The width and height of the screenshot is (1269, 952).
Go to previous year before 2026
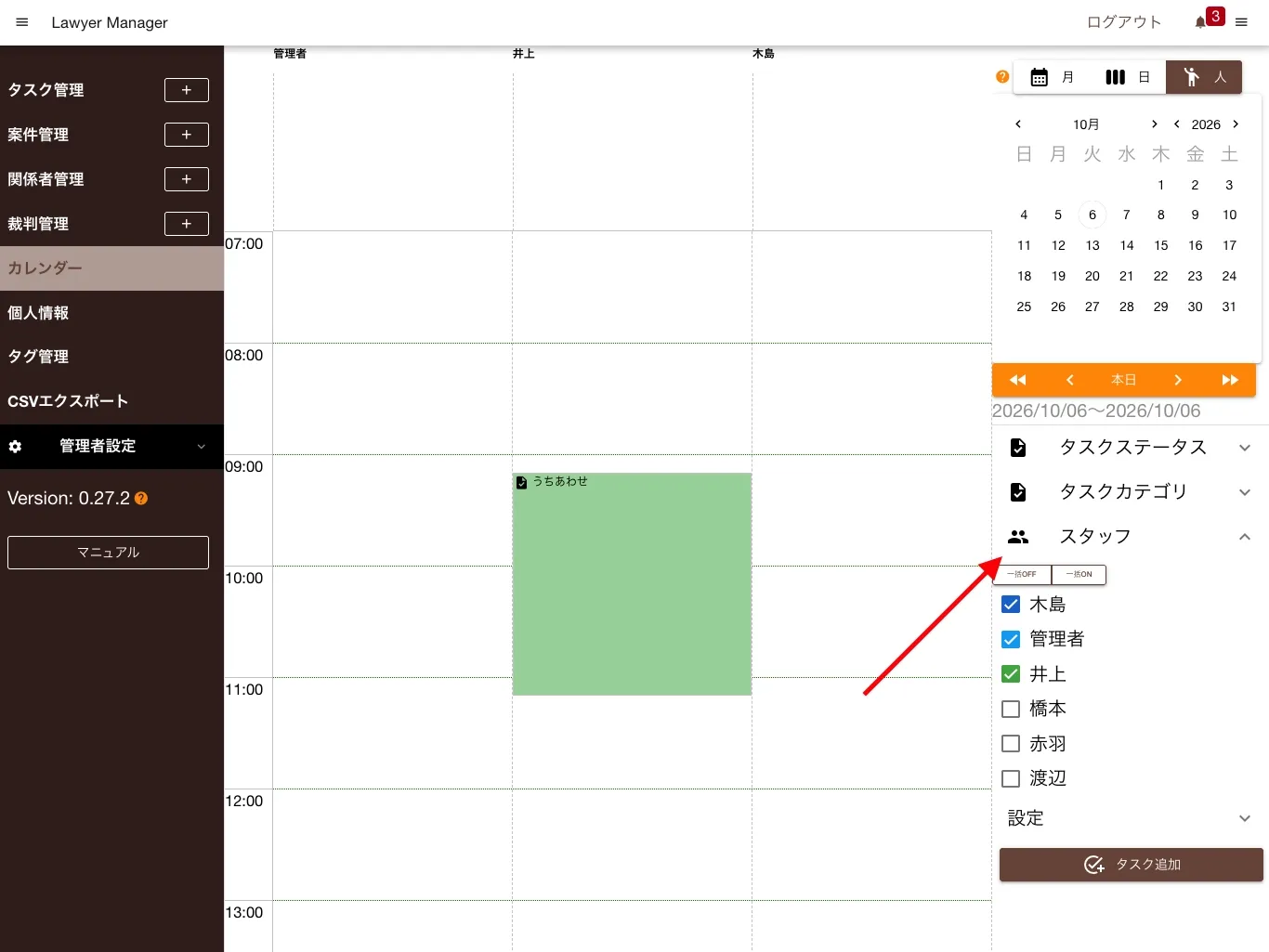(x=1177, y=124)
